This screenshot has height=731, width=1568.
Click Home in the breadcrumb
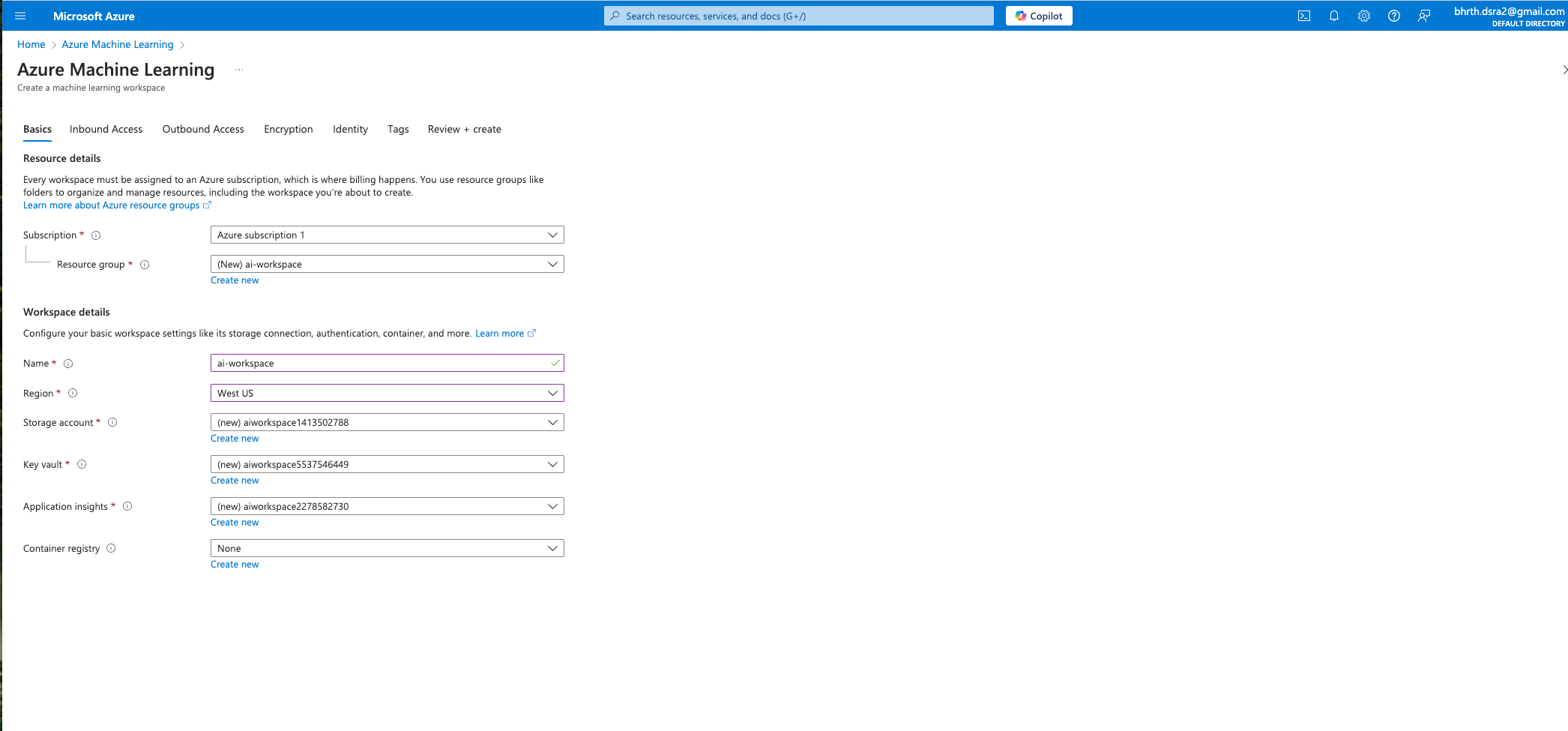pyautogui.click(x=31, y=44)
